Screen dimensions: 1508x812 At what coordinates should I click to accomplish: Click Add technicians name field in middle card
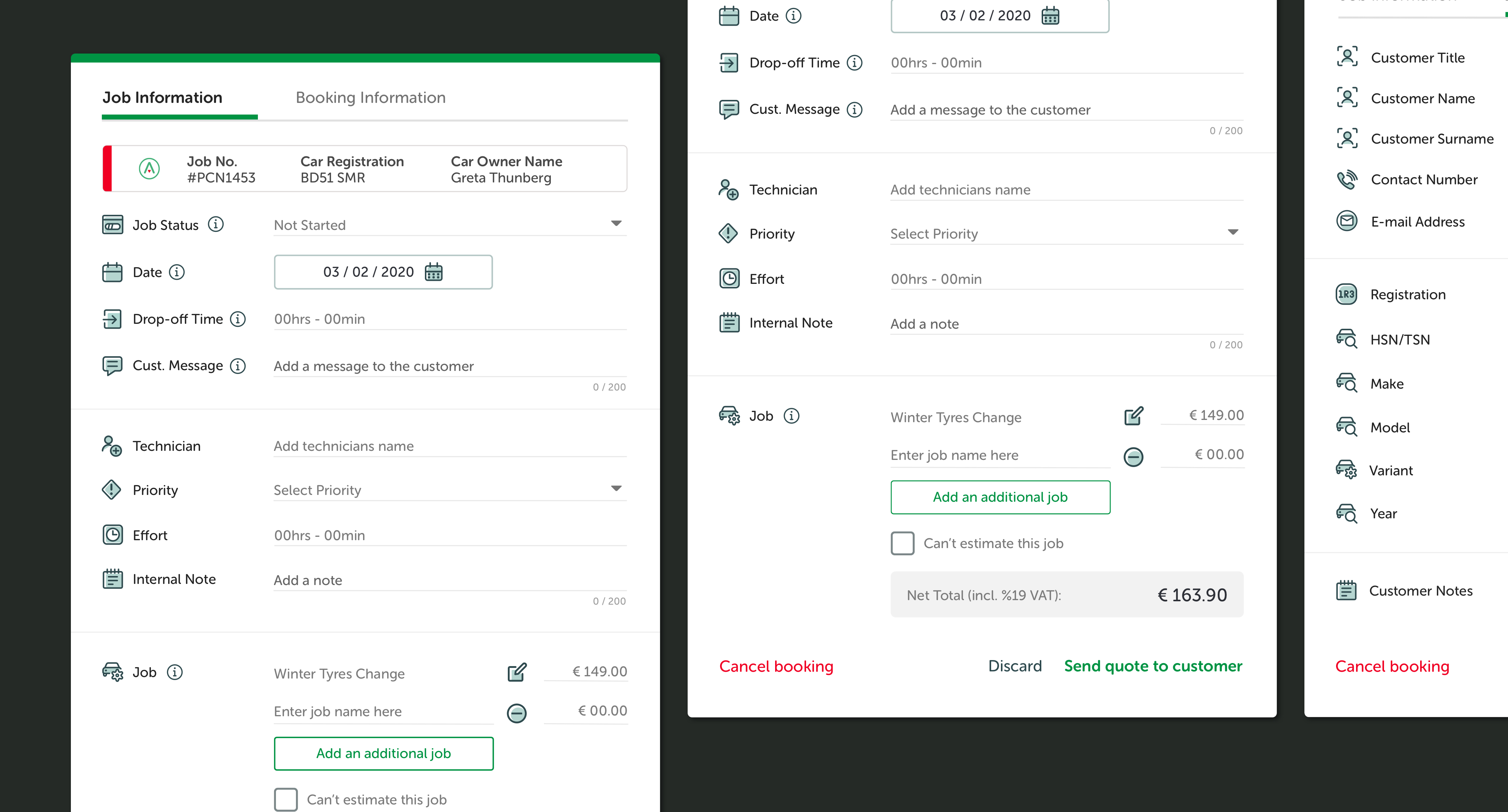1067,190
